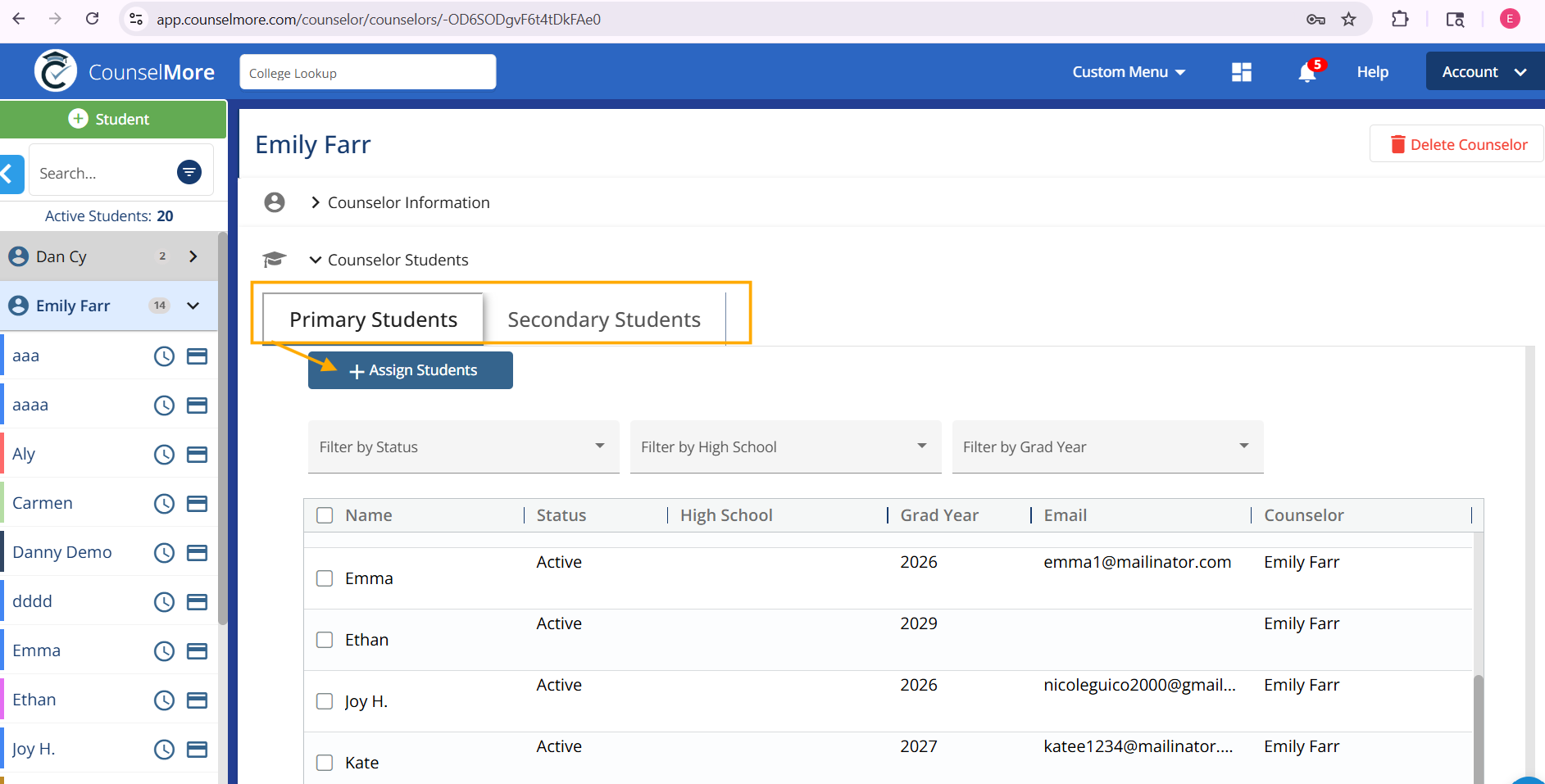
Task: Click the clock icon next to Aly
Action: point(165,455)
